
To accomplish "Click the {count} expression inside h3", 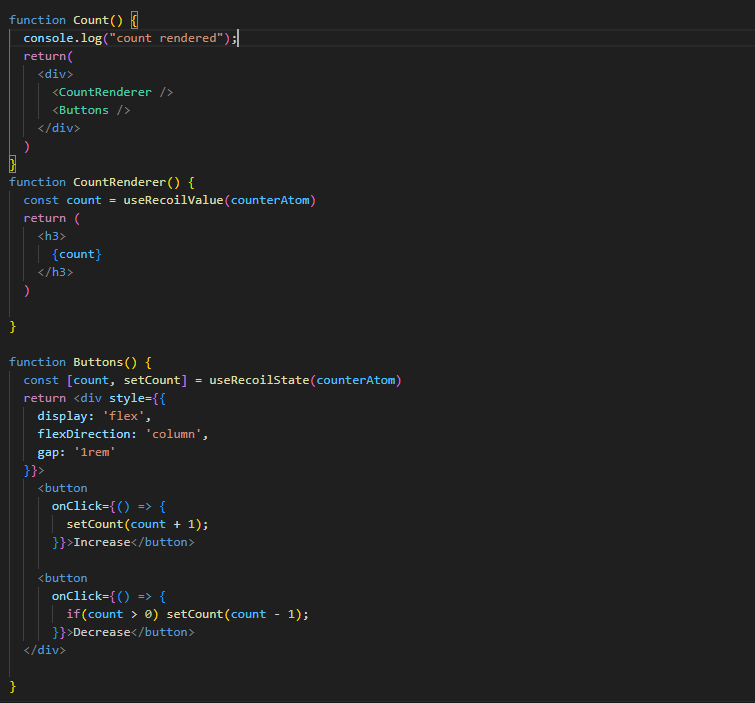I will pos(77,254).
